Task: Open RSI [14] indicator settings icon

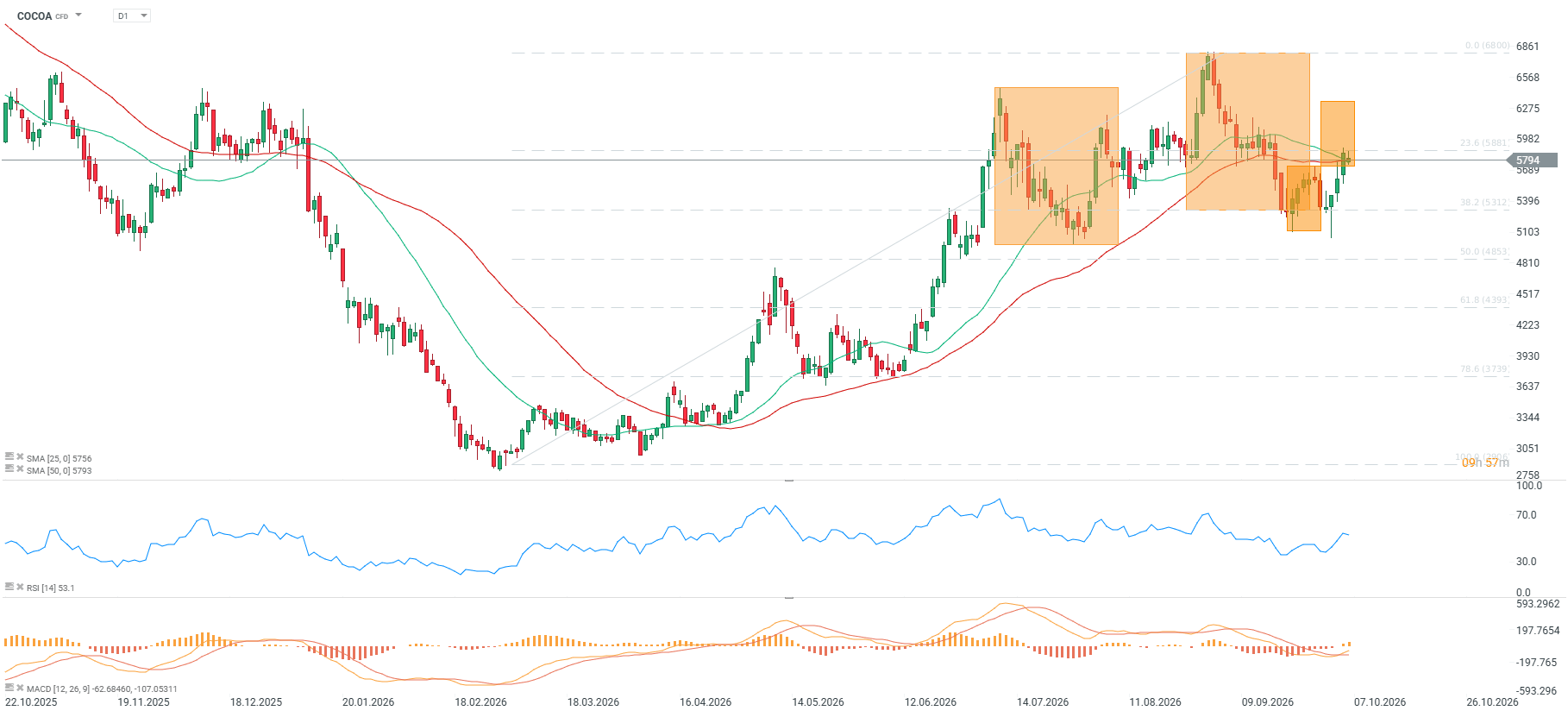Action: (9, 587)
